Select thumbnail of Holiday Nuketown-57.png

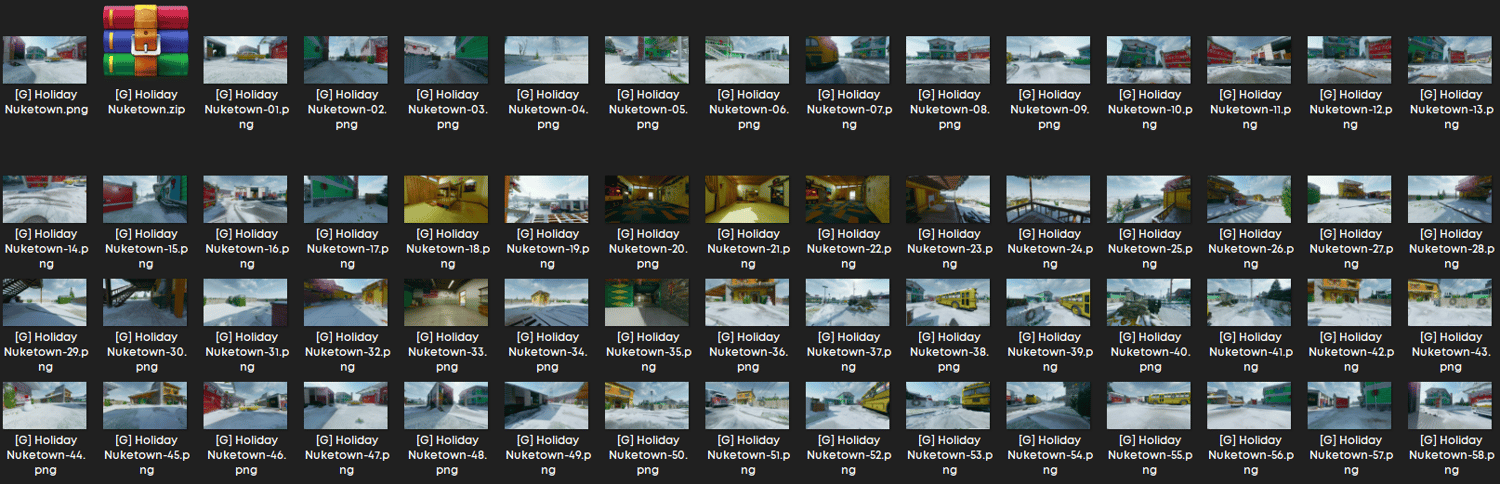(1349, 405)
